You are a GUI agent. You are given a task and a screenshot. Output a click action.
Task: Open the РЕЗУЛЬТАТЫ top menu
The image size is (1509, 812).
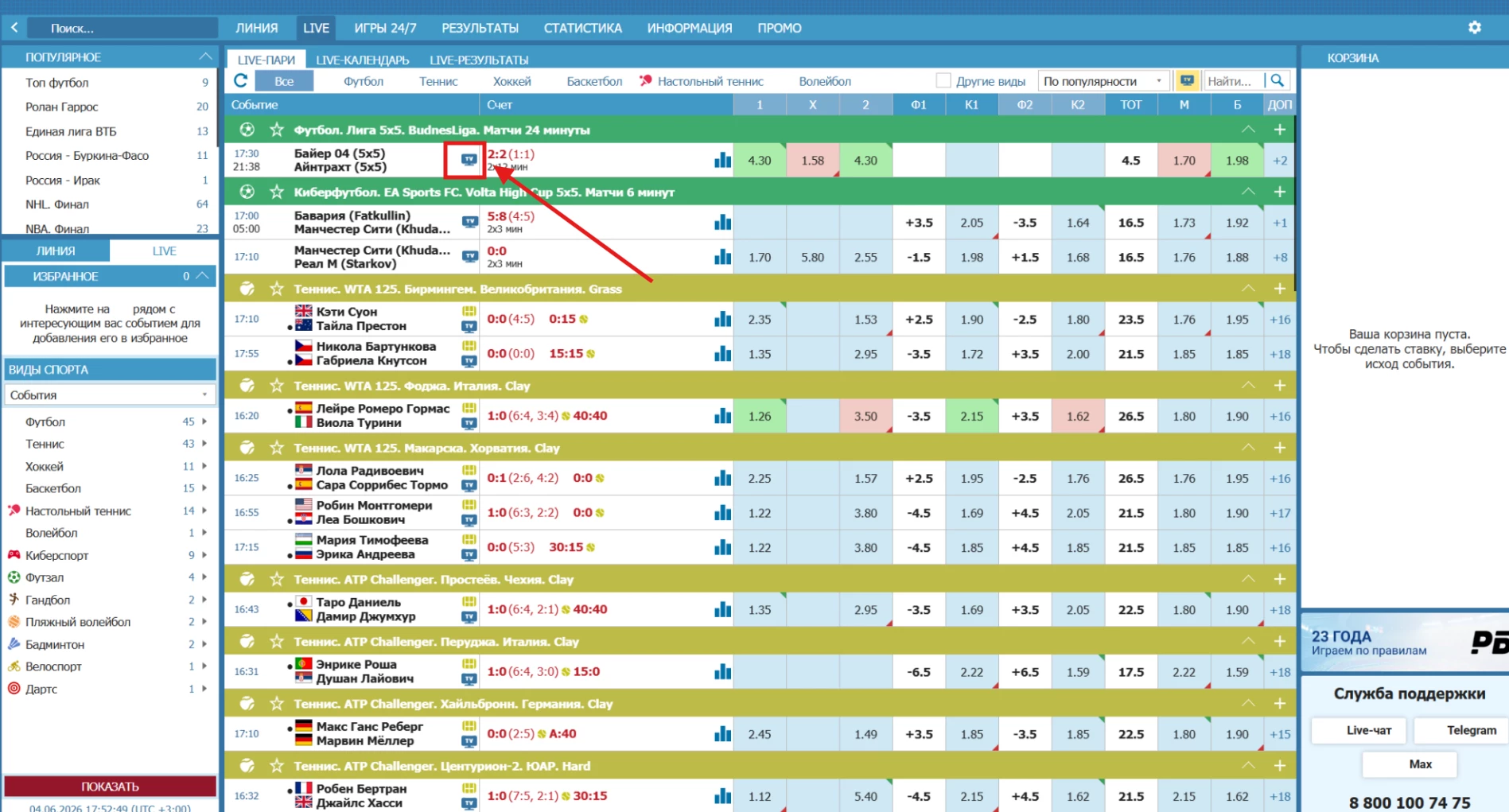[480, 28]
